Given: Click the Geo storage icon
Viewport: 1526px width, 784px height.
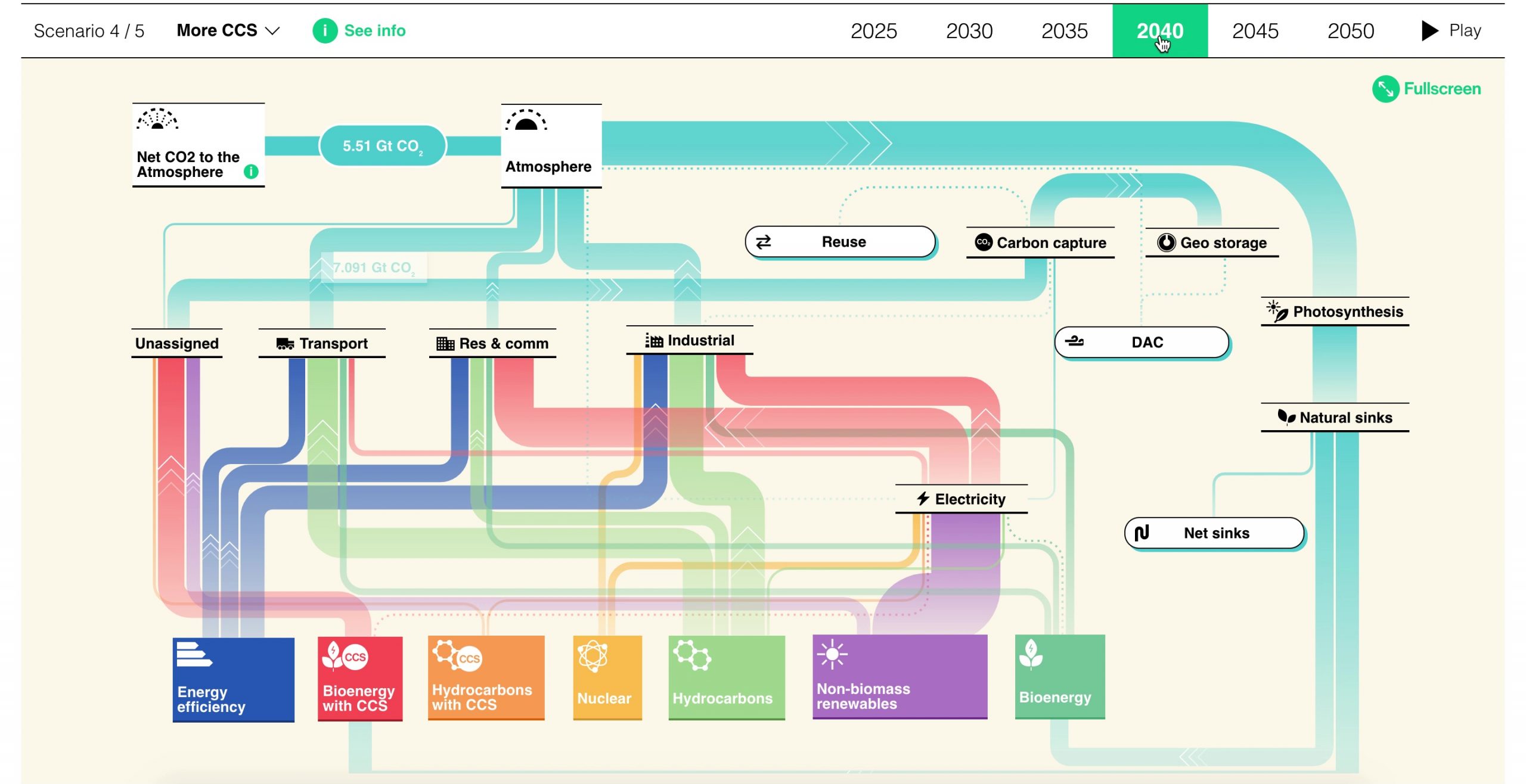Looking at the screenshot, I should (1166, 242).
